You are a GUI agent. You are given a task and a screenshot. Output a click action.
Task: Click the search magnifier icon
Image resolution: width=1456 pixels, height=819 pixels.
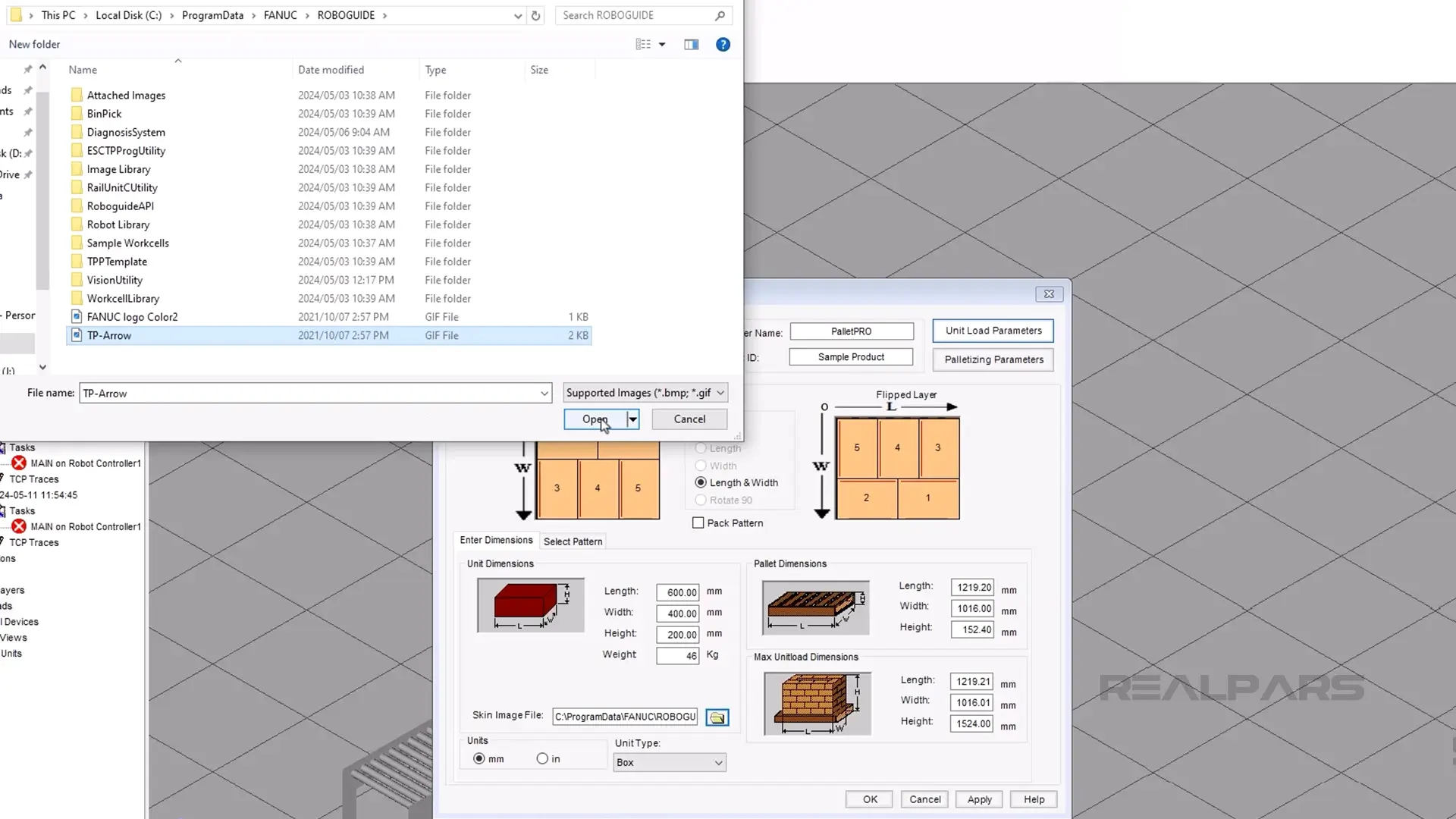(720, 15)
